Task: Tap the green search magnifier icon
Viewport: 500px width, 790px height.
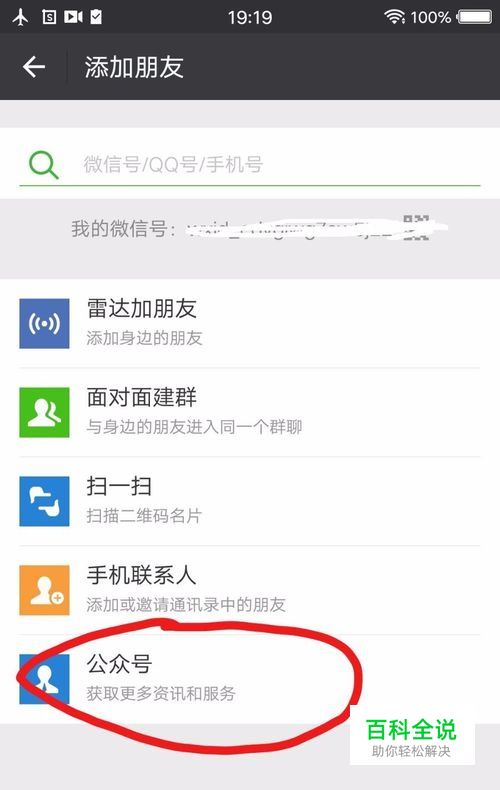Action: [43, 165]
